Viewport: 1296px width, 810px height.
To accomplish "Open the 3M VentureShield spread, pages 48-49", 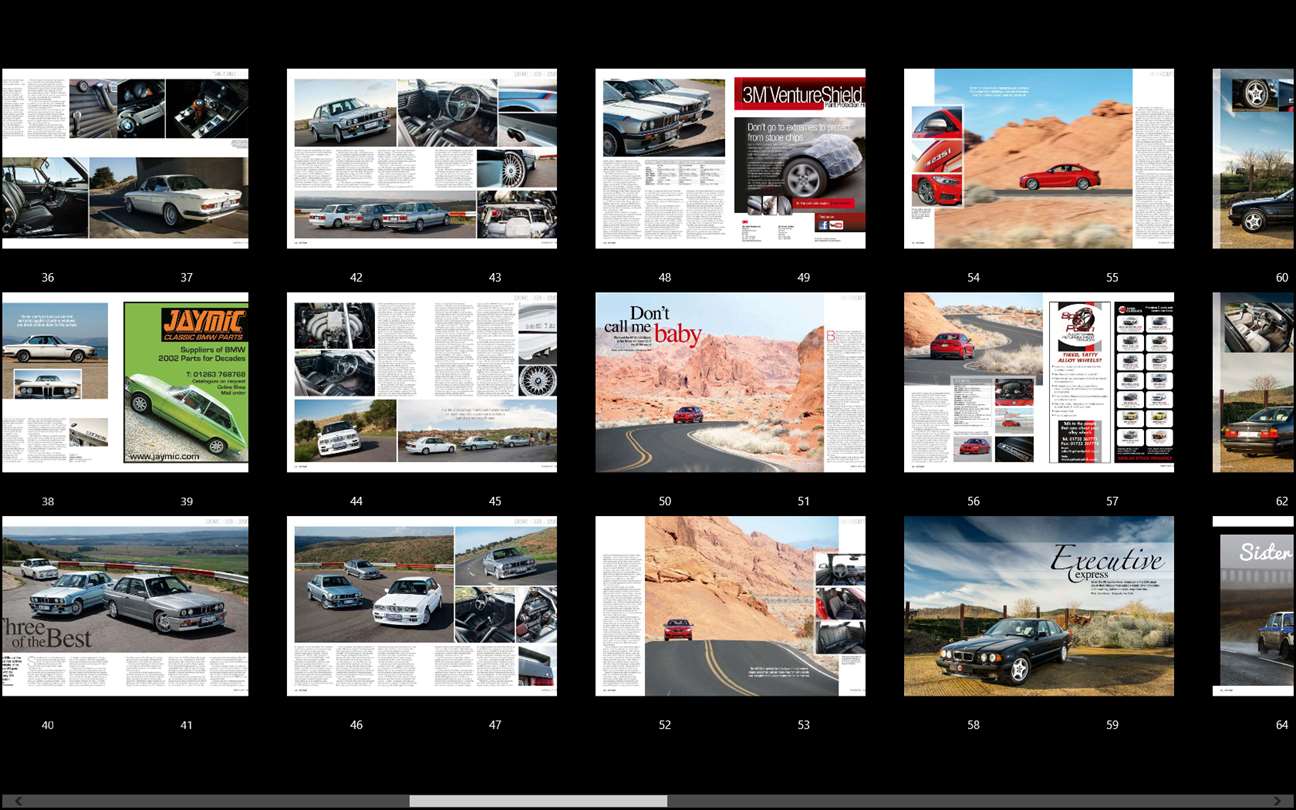I will coord(731,158).
